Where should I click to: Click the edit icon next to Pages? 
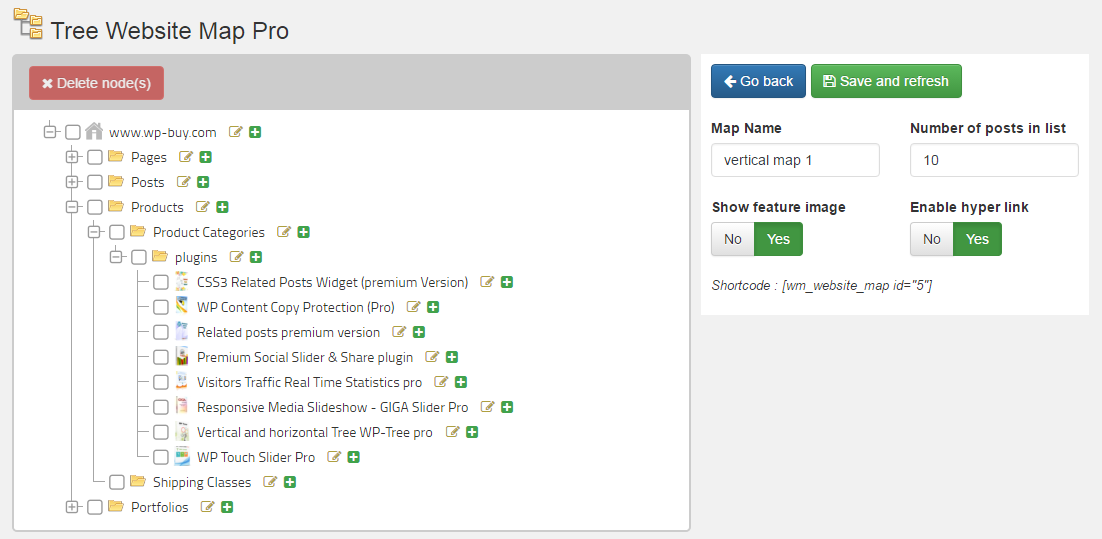point(186,157)
